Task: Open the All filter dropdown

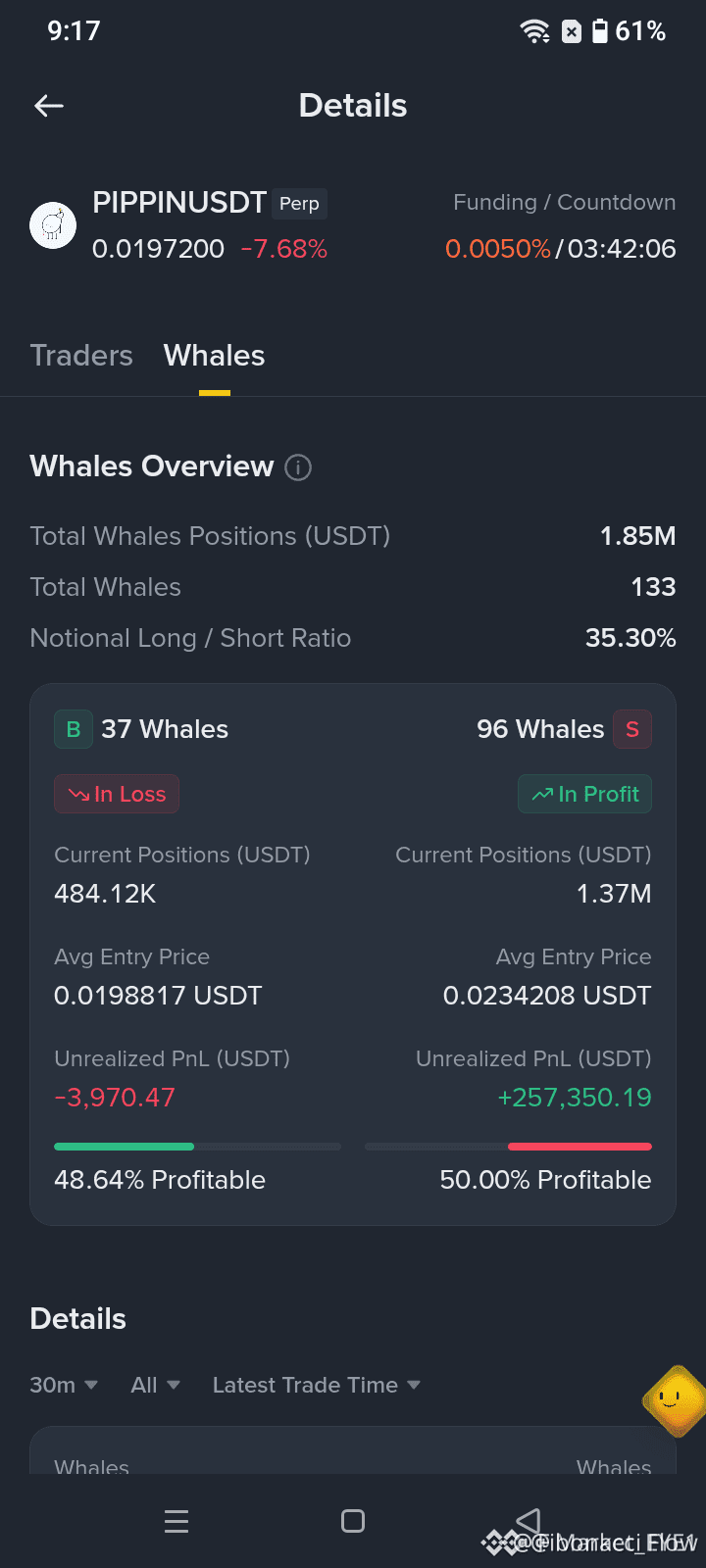Action: 156,1385
